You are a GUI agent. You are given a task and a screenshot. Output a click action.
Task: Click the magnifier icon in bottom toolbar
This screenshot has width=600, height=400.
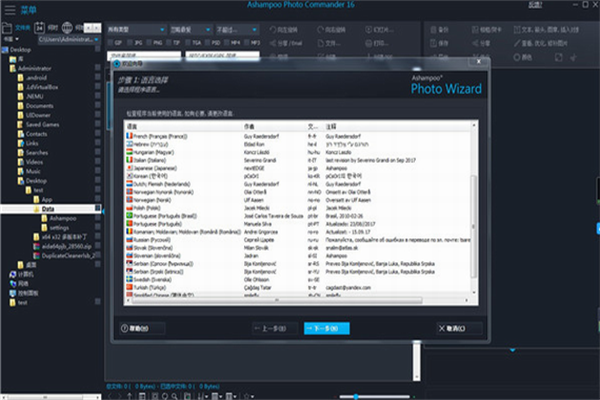[174, 396]
